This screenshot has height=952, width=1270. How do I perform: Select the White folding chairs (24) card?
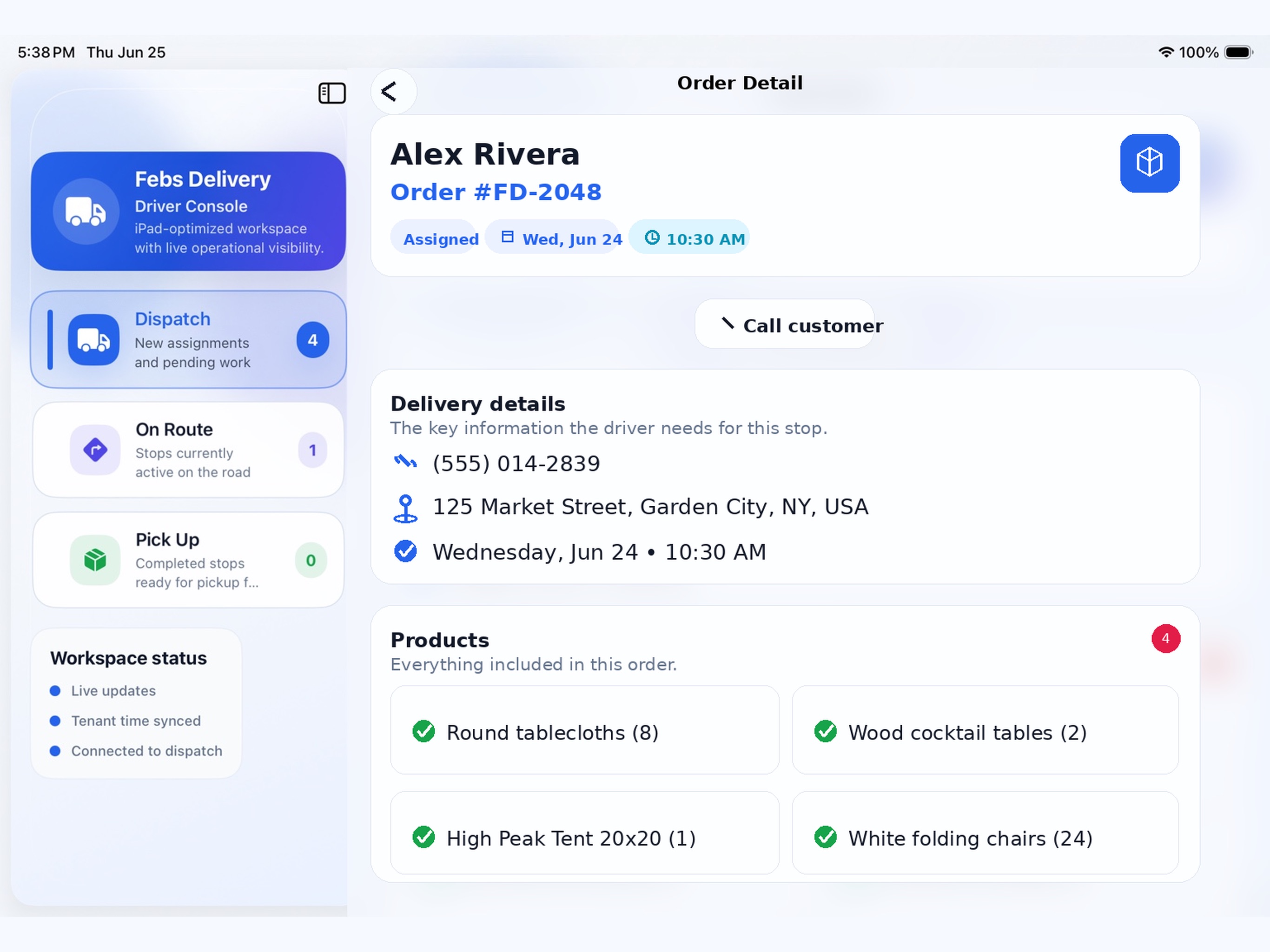click(985, 833)
